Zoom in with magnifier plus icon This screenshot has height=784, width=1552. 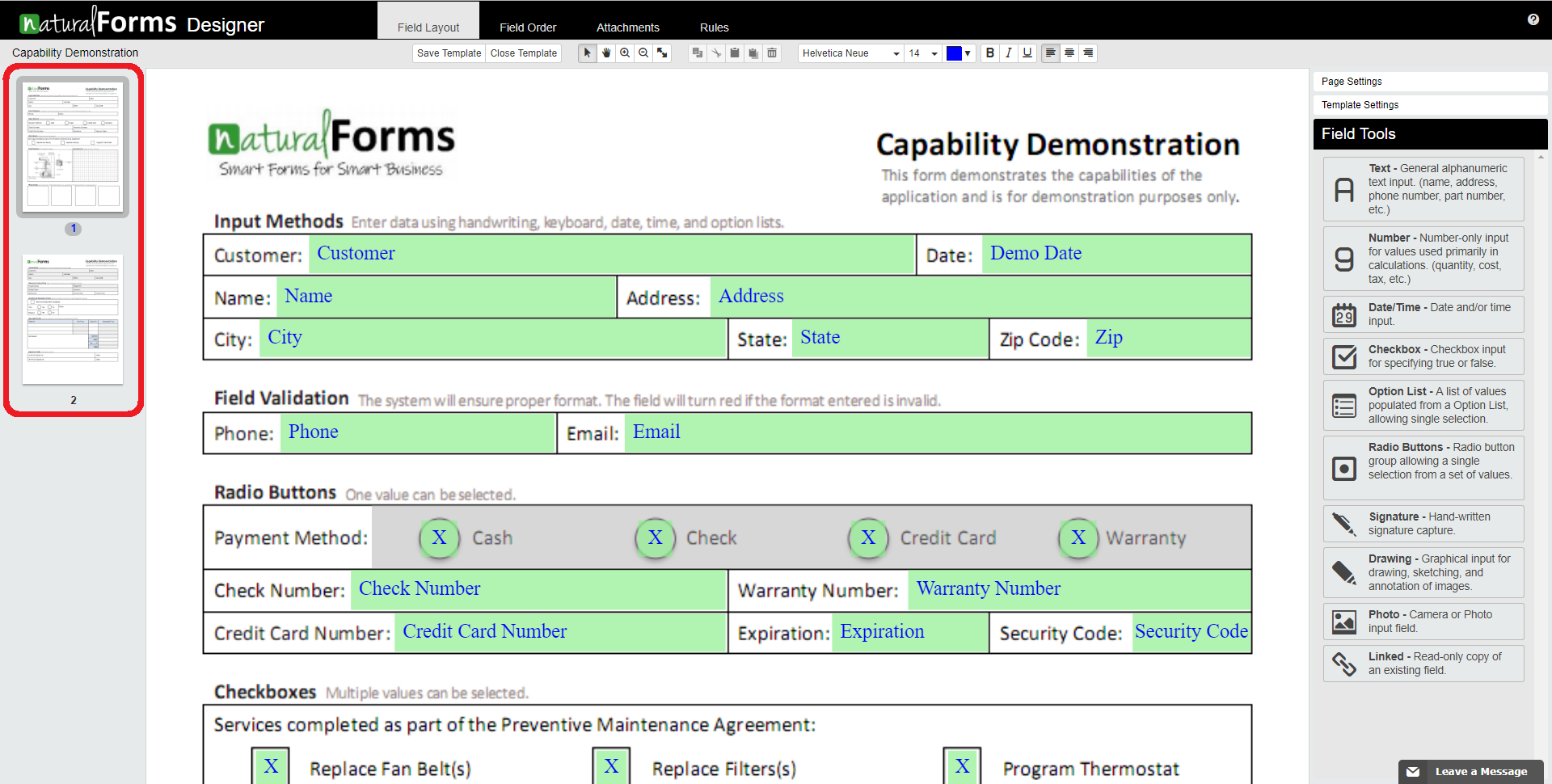pyautogui.click(x=625, y=53)
